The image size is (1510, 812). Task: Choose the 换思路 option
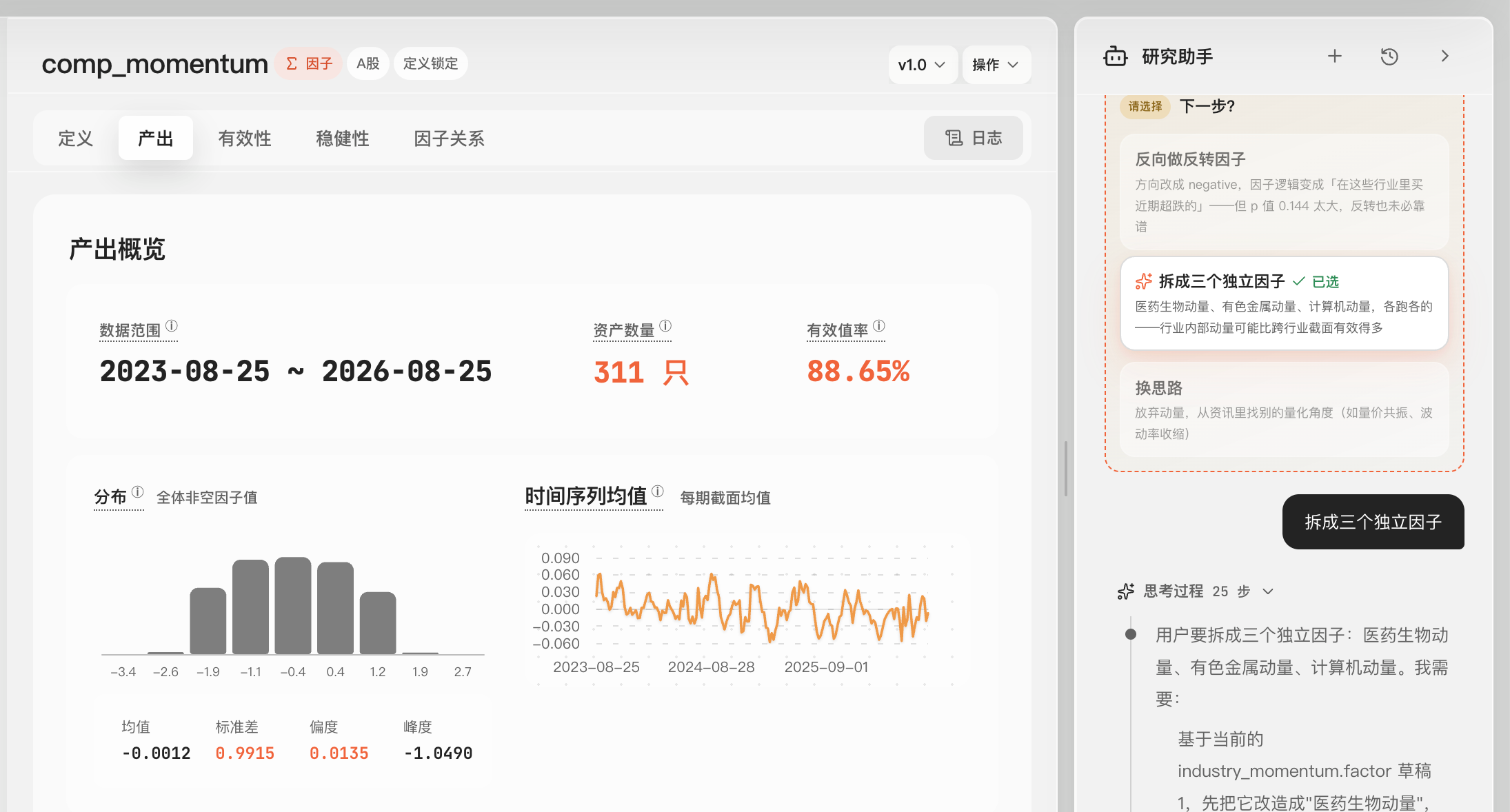[x=1284, y=409]
